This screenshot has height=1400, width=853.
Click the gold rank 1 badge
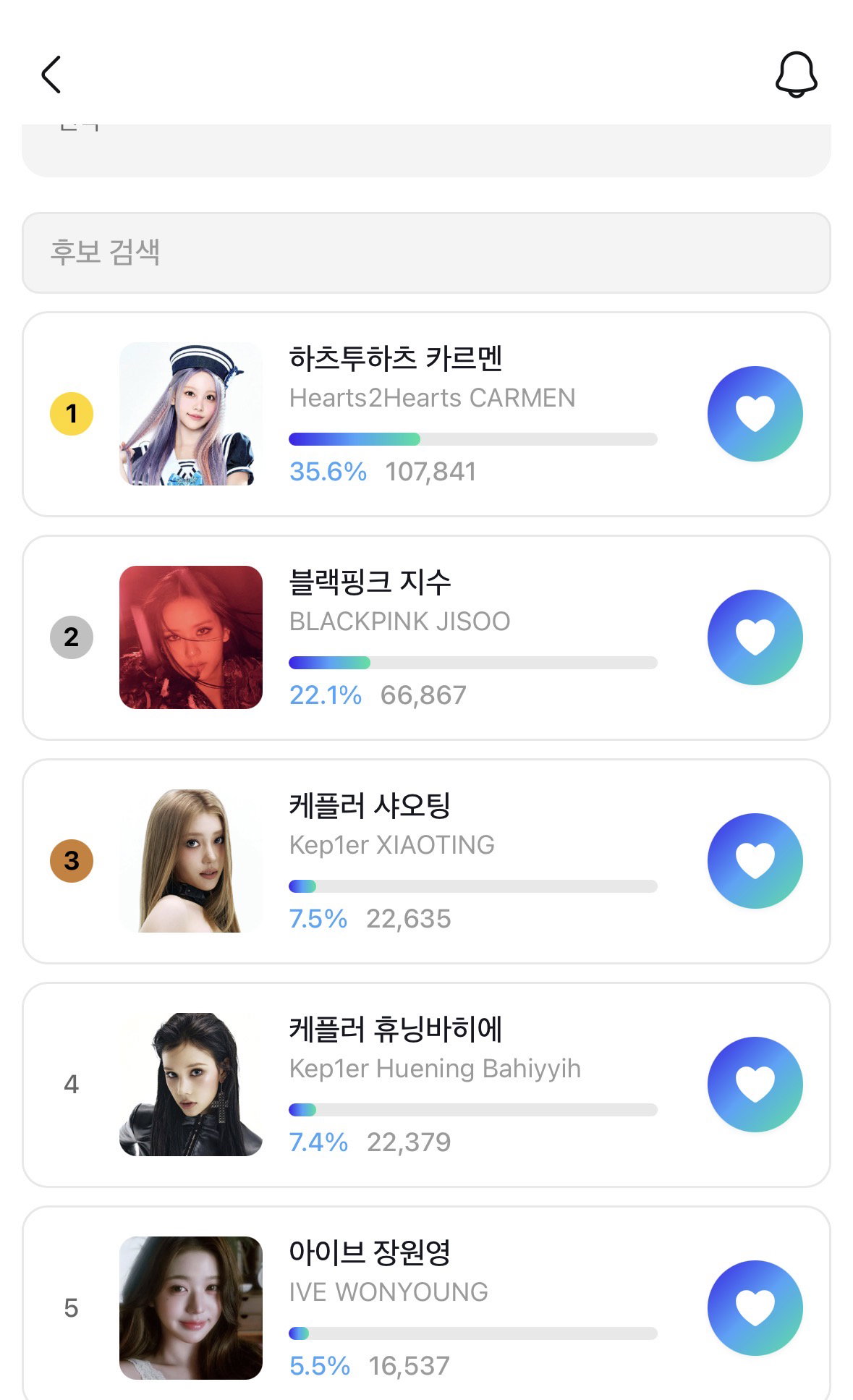tap(72, 414)
